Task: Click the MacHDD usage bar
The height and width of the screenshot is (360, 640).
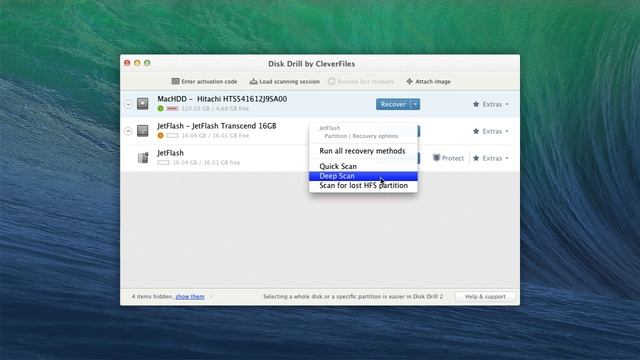Action: tap(172, 109)
